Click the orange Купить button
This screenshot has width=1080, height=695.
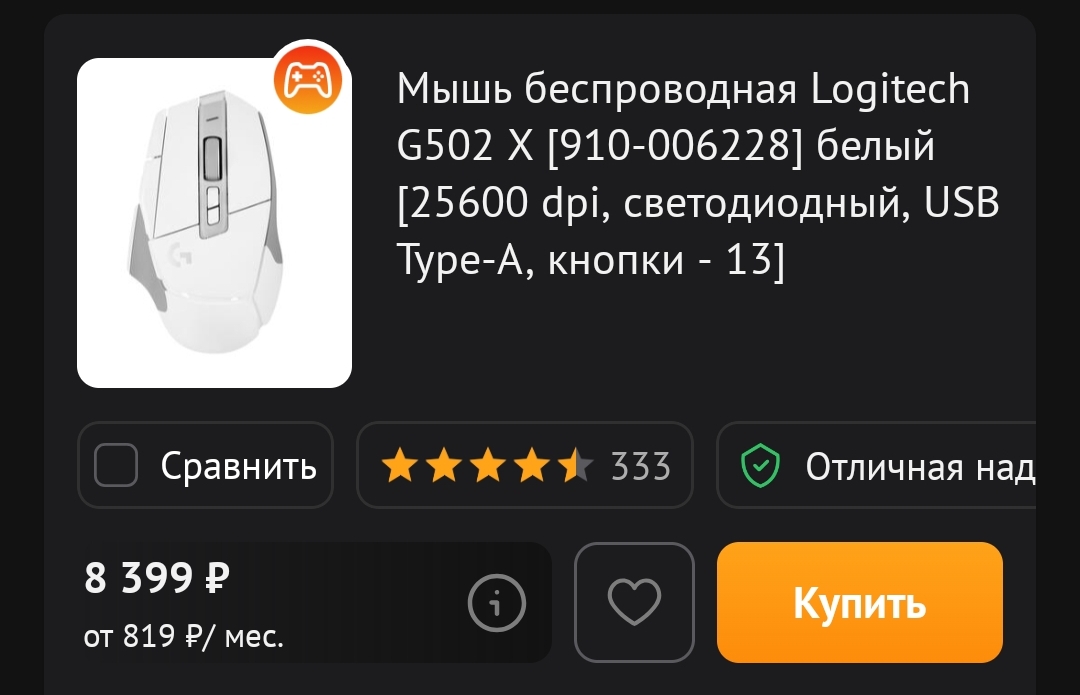pos(860,603)
